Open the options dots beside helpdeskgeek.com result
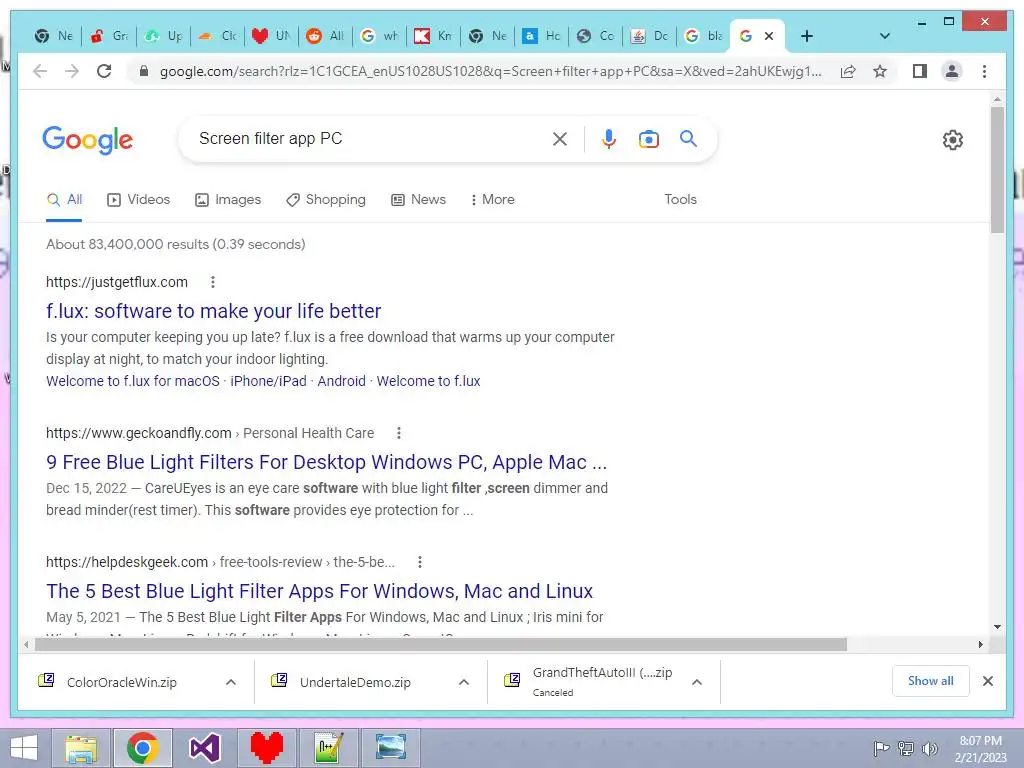 (x=420, y=562)
